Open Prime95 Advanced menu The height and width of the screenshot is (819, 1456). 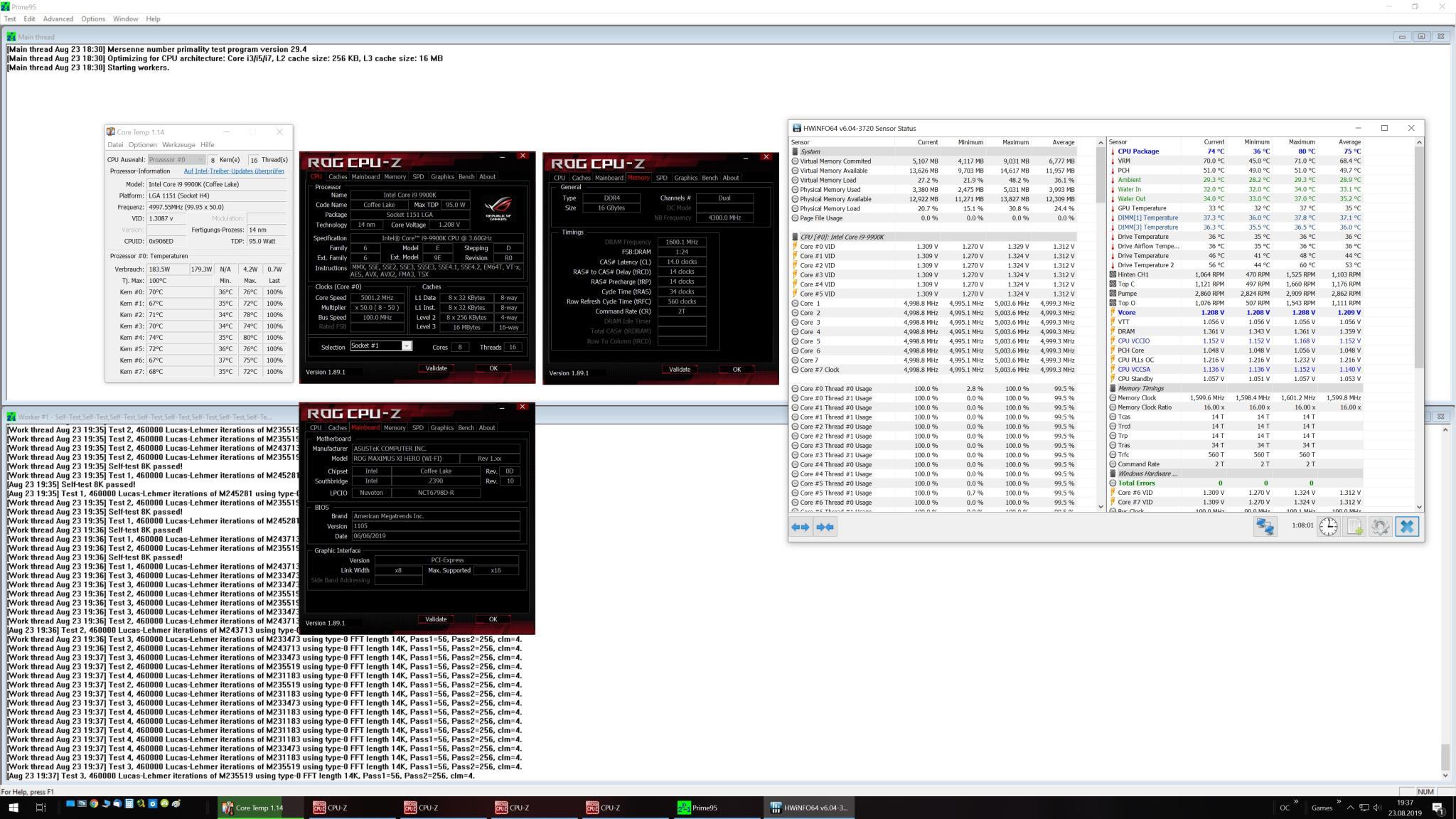58,18
